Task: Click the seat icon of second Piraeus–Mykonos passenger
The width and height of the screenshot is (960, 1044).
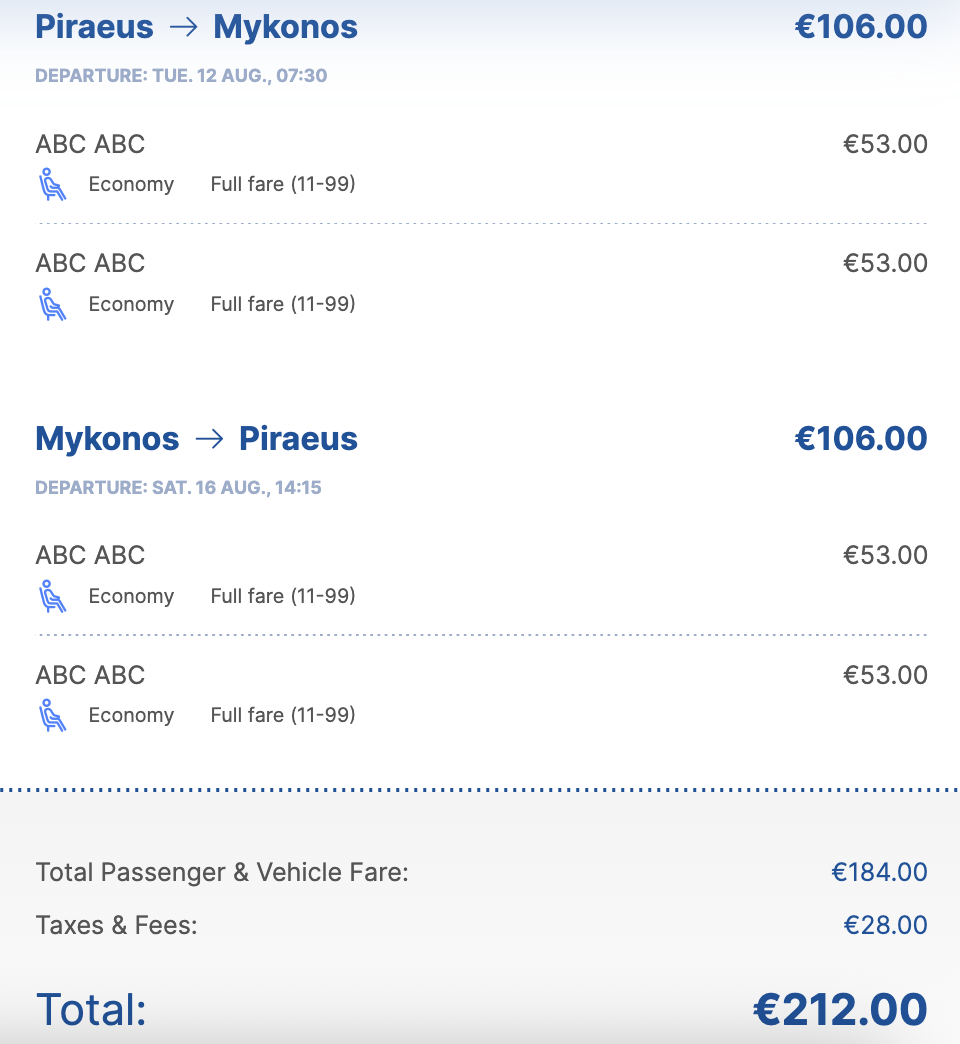Action: 52,304
